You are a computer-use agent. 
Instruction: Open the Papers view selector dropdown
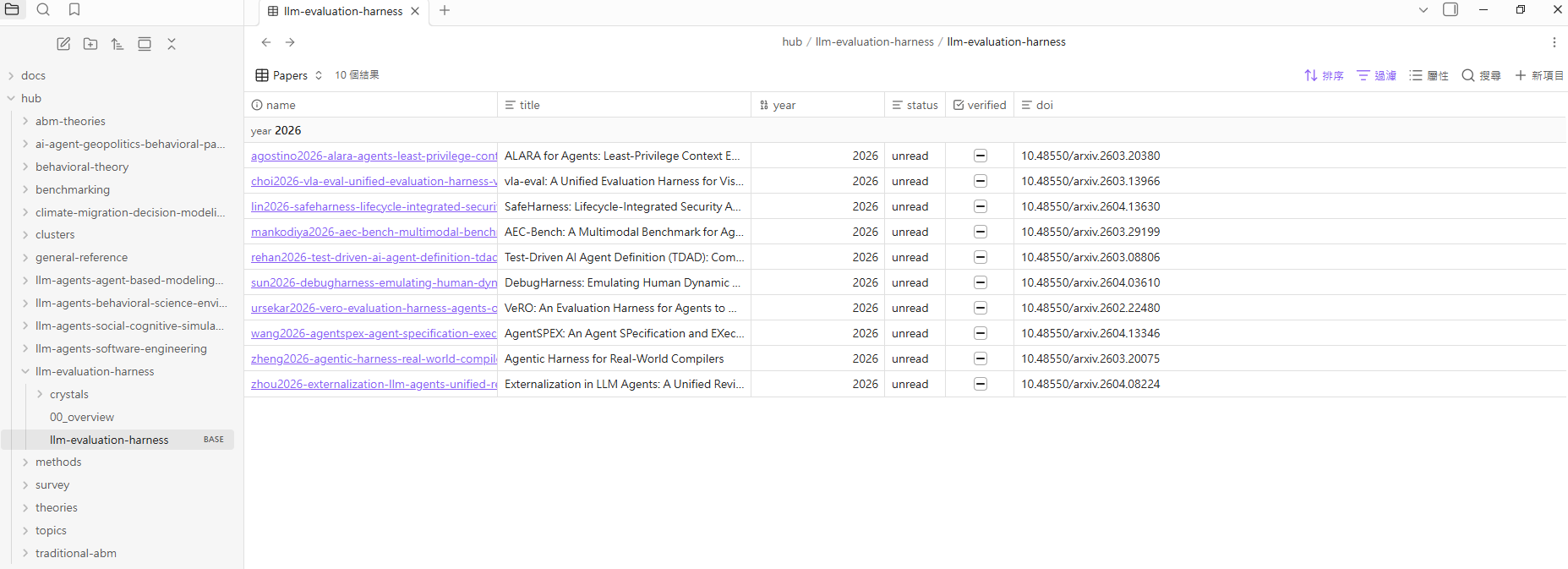point(289,75)
